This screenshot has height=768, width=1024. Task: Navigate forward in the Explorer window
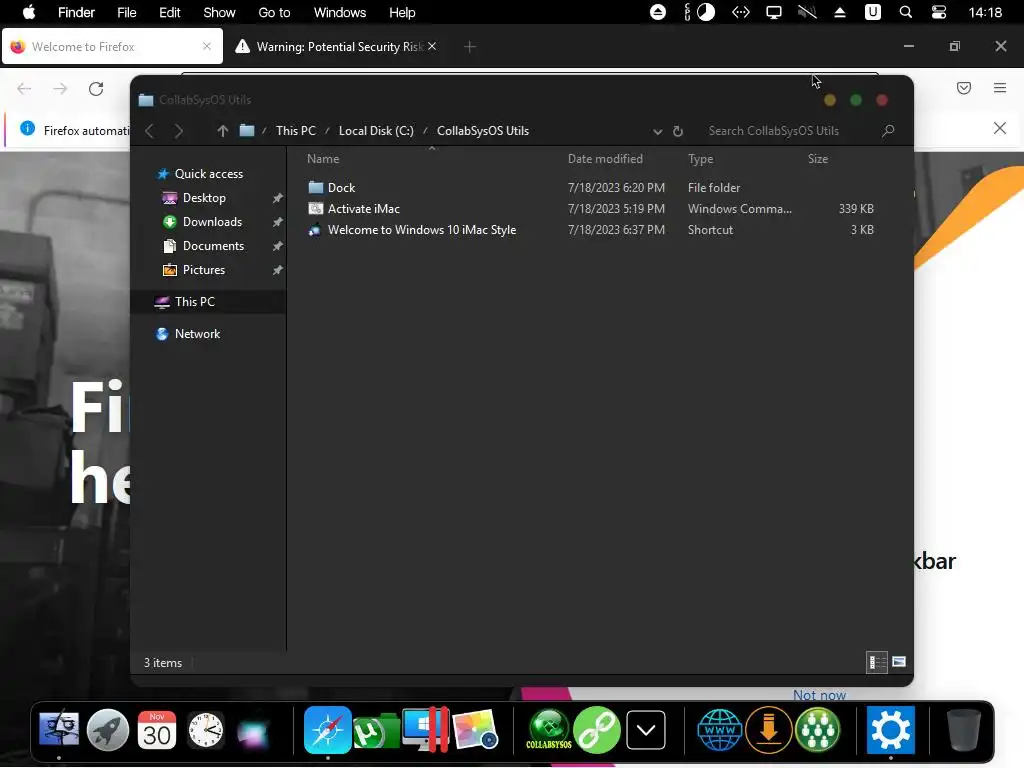click(178, 131)
